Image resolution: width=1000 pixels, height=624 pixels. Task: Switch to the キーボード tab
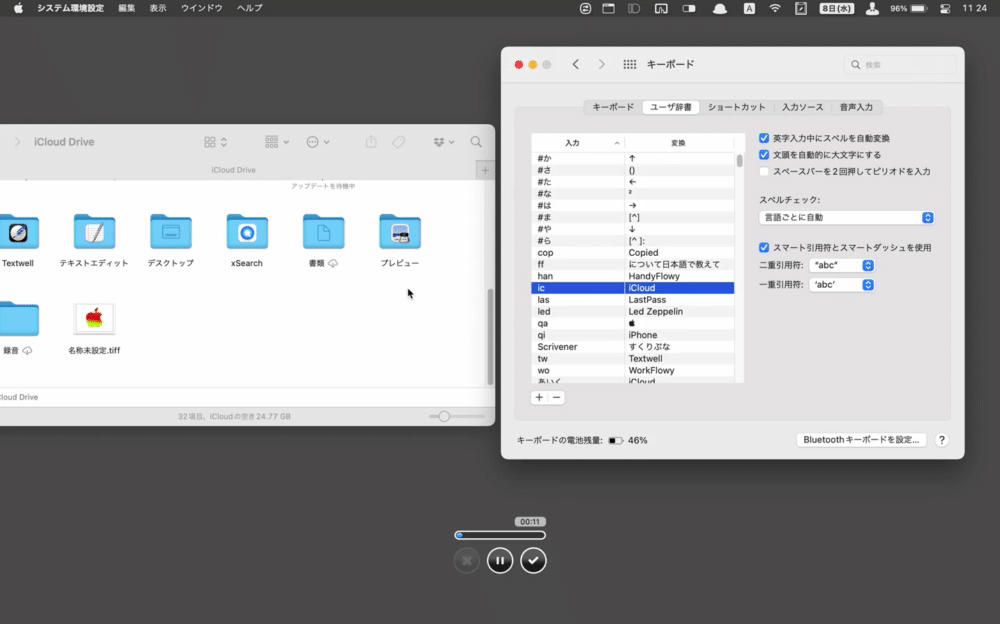613,107
